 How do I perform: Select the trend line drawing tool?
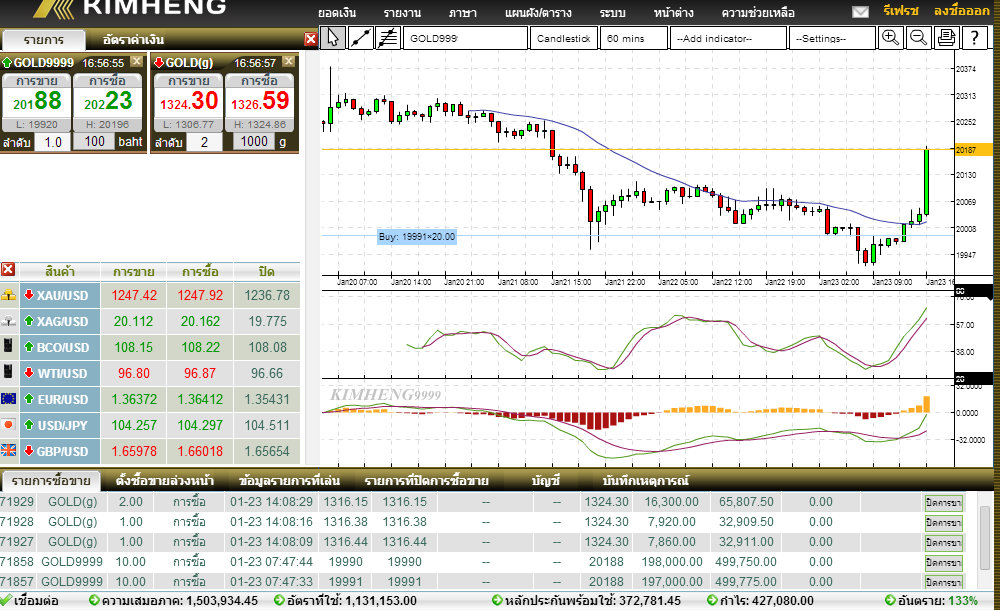tap(360, 38)
